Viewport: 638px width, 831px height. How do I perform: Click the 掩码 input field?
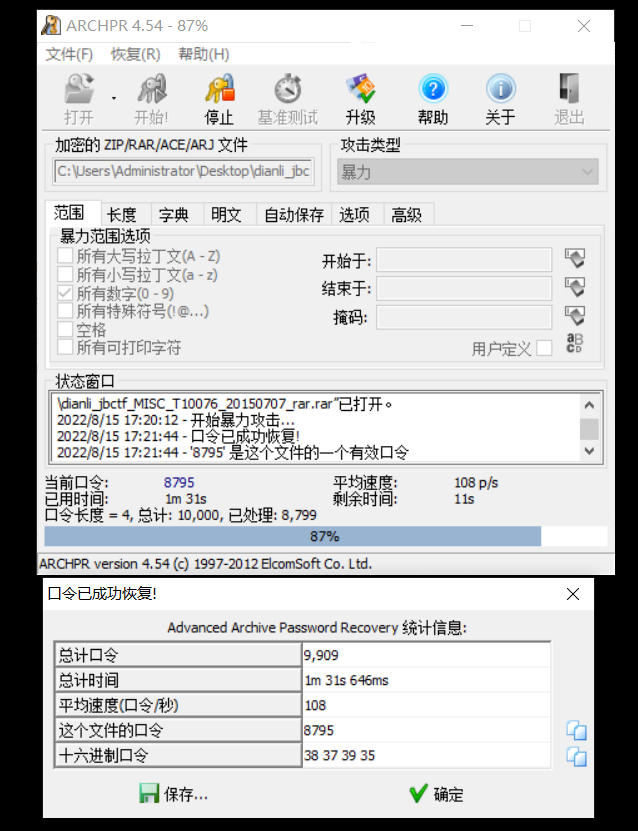tap(464, 317)
